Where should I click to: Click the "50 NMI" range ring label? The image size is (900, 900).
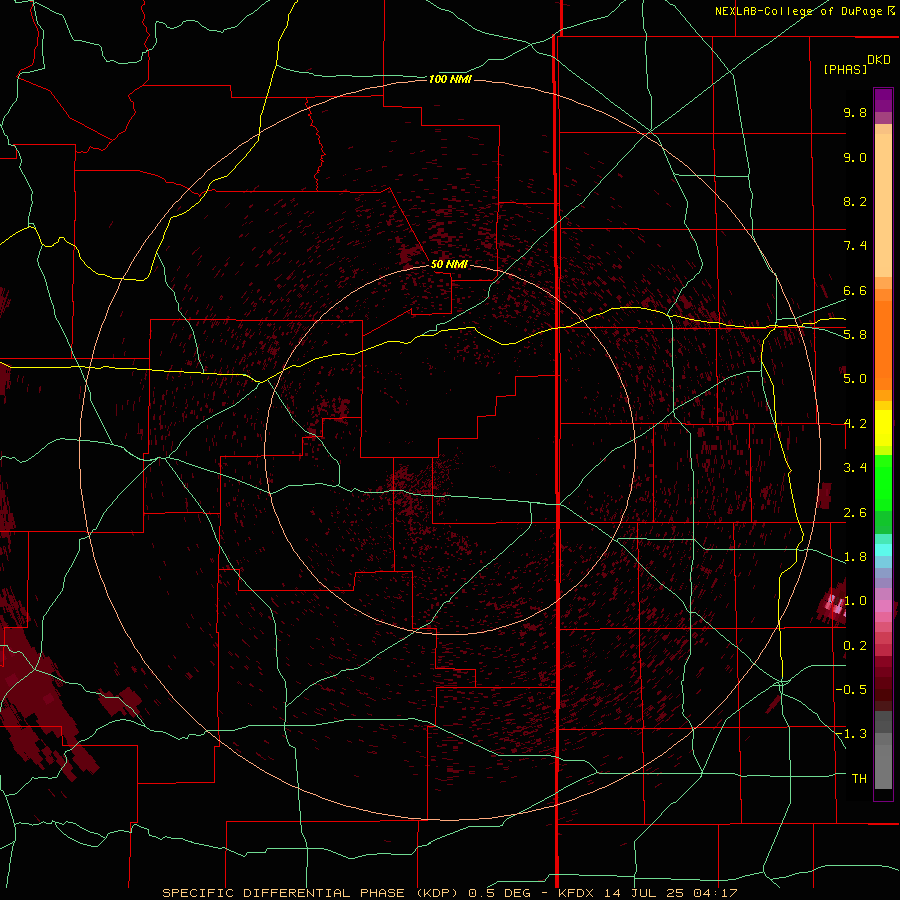tap(449, 265)
